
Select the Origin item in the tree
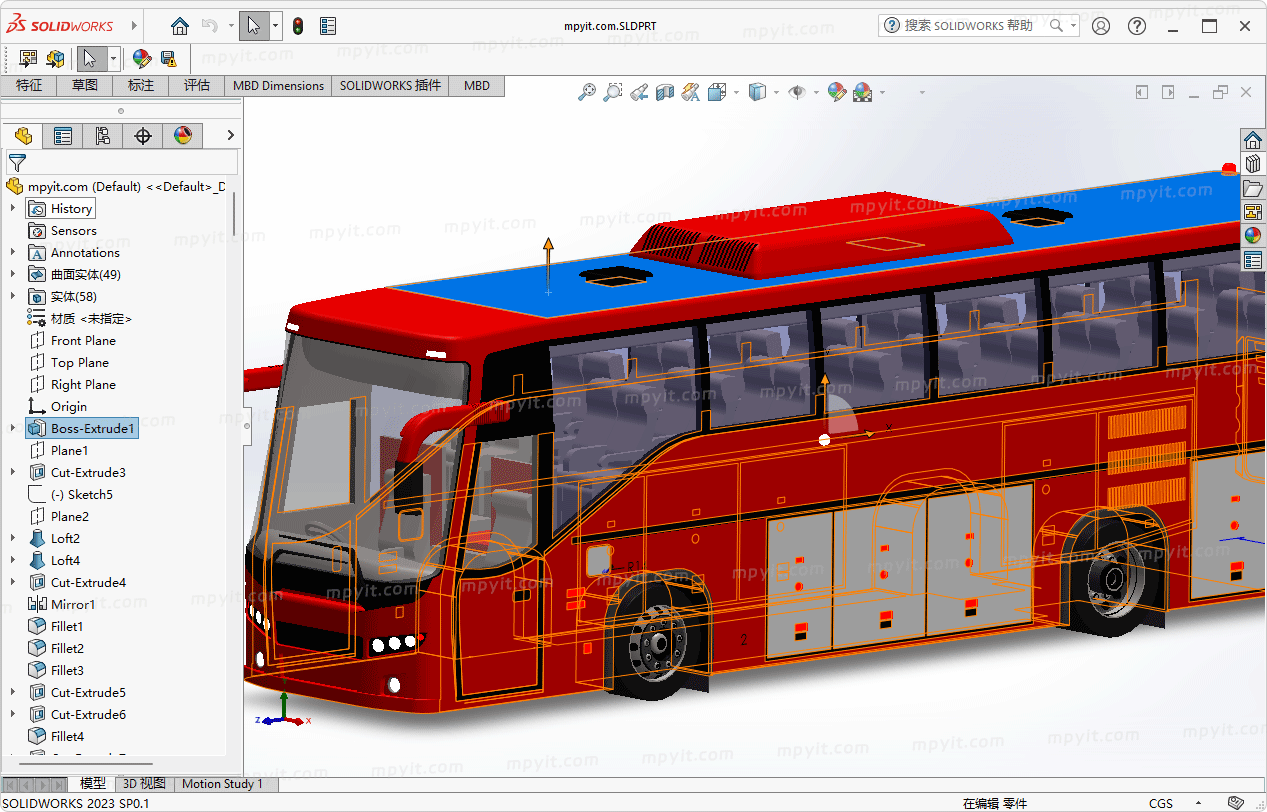69,406
